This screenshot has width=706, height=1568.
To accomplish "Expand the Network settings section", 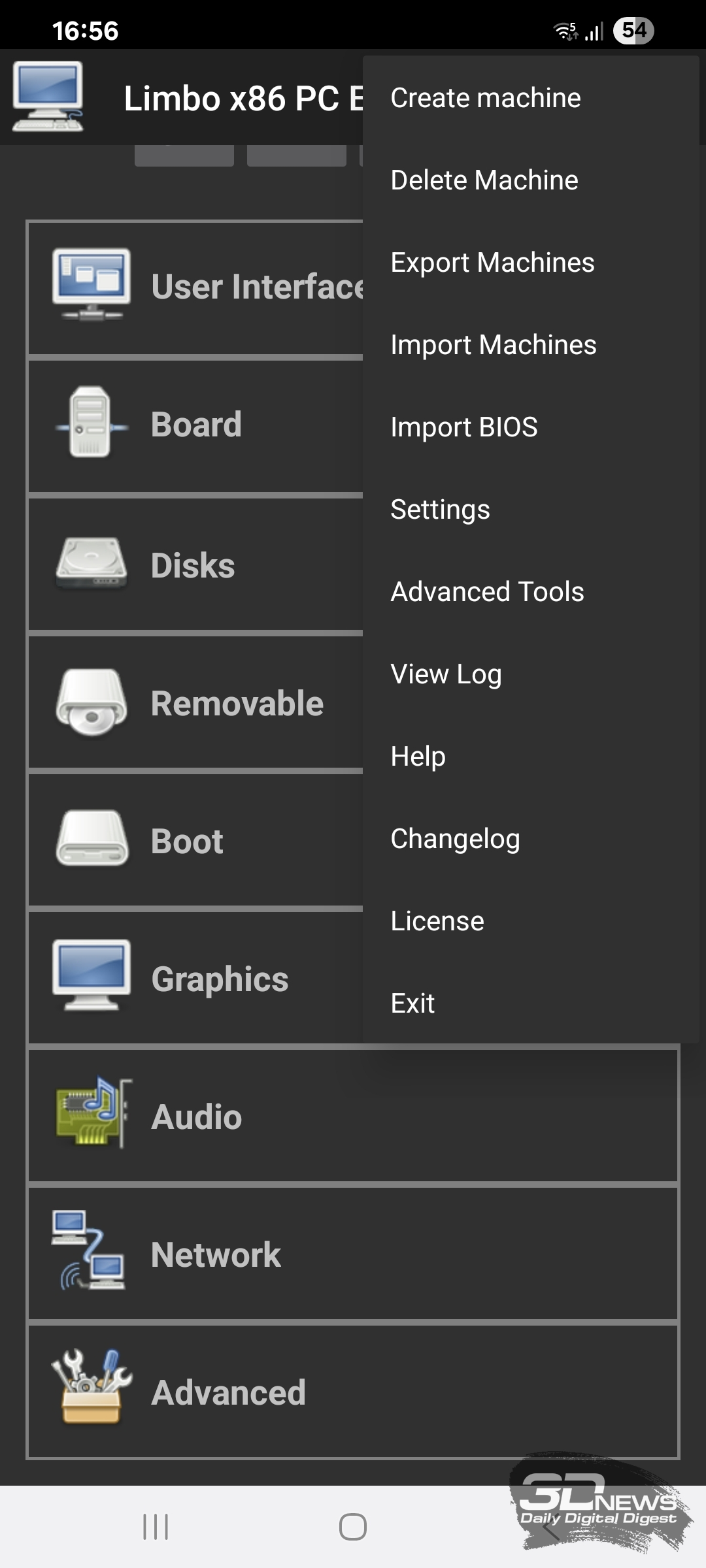I will click(x=353, y=1254).
